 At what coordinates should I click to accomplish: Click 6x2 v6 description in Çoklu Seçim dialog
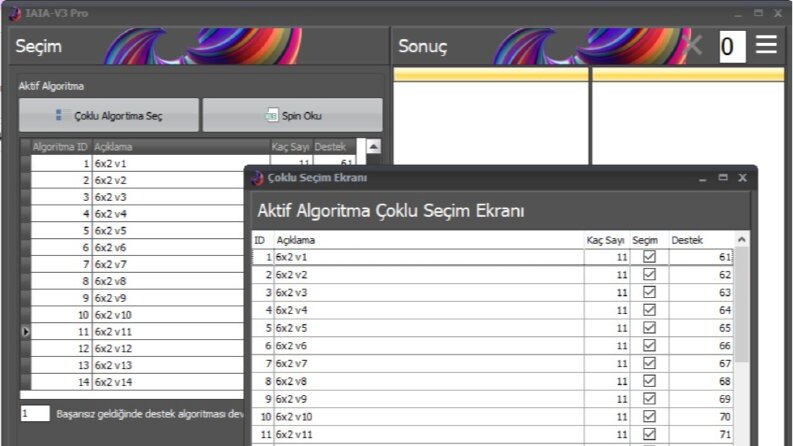(429, 345)
